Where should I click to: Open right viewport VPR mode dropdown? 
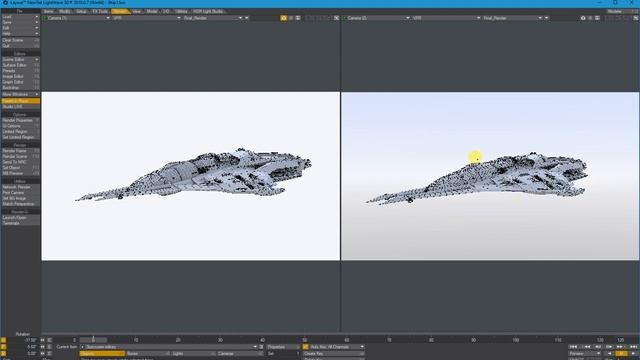446,18
